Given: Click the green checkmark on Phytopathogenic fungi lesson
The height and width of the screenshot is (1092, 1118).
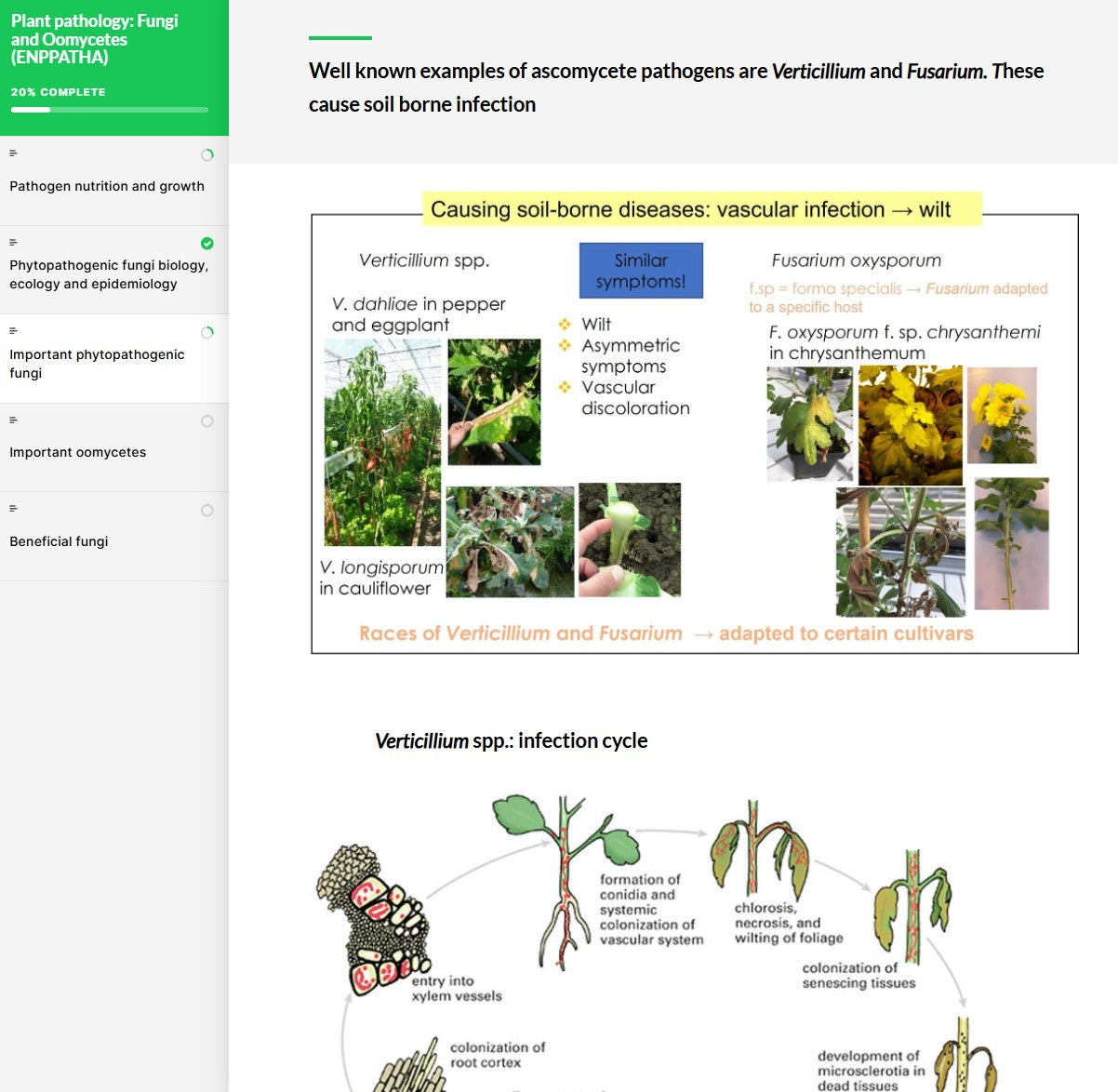Looking at the screenshot, I should [x=206, y=244].
